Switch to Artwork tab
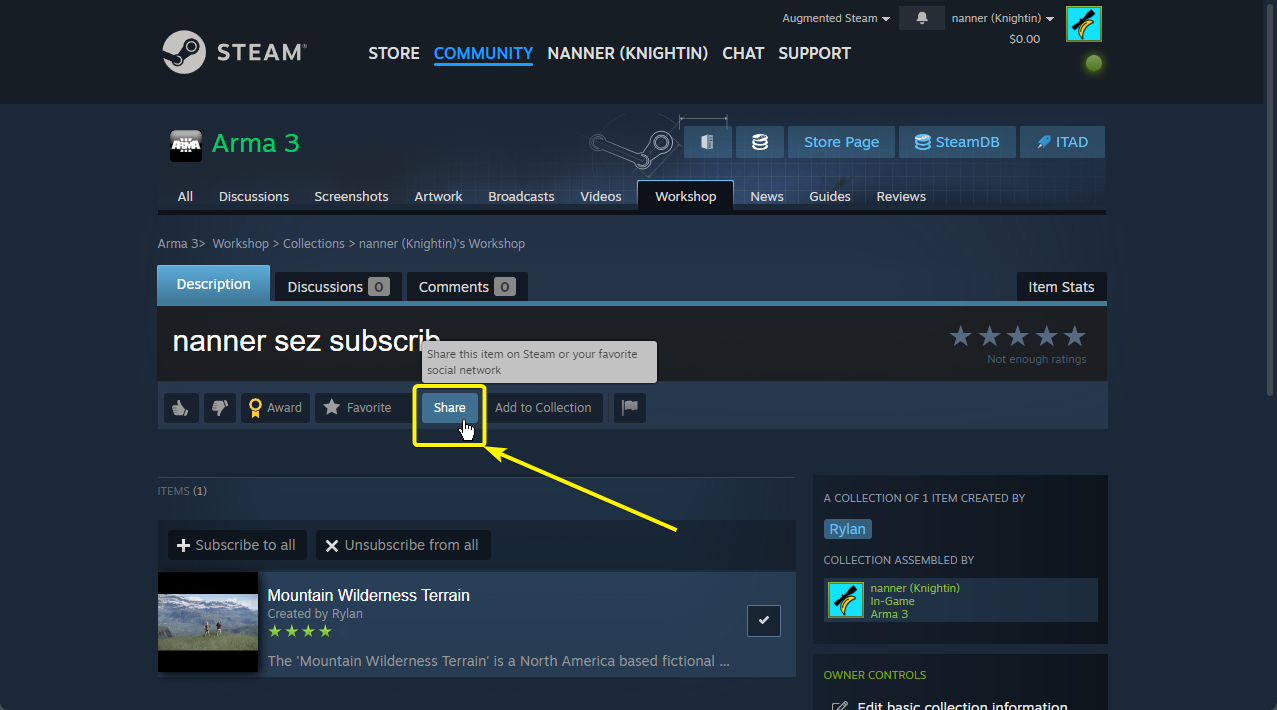The height and width of the screenshot is (710, 1277). (438, 196)
